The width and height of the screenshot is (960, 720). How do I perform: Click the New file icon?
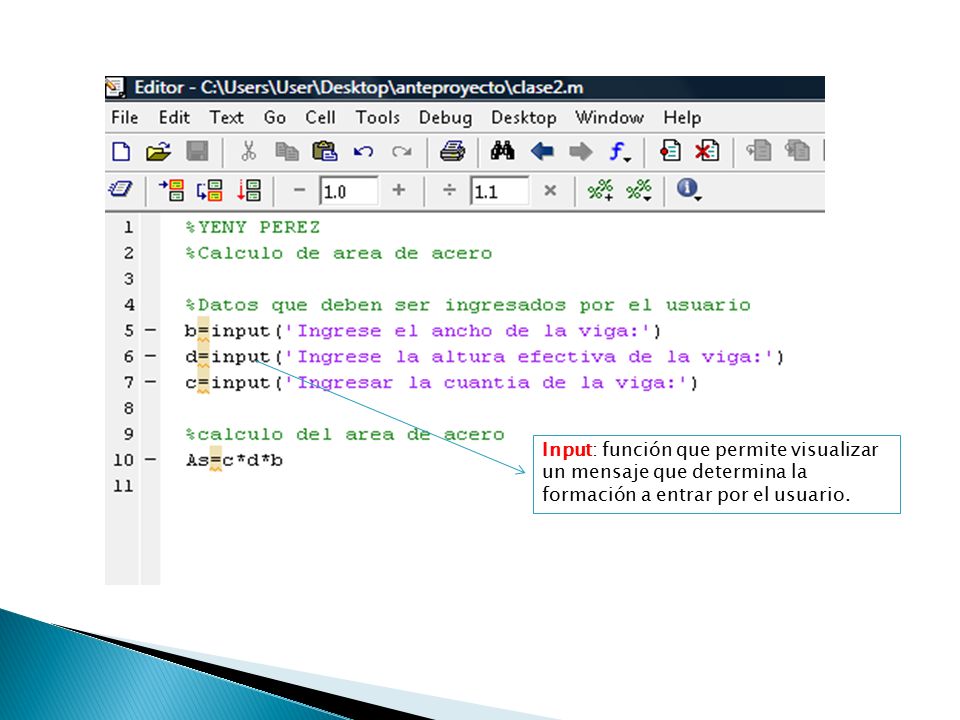pos(121,151)
